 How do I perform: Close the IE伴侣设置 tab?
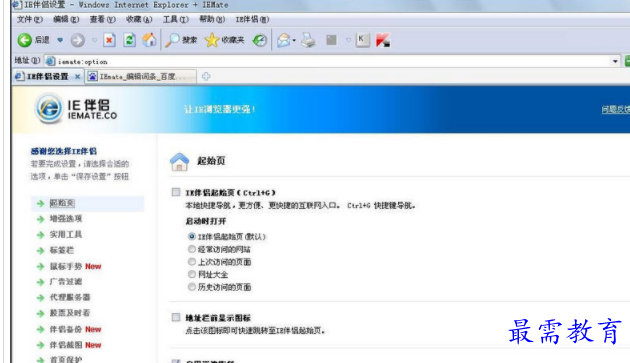click(78, 76)
